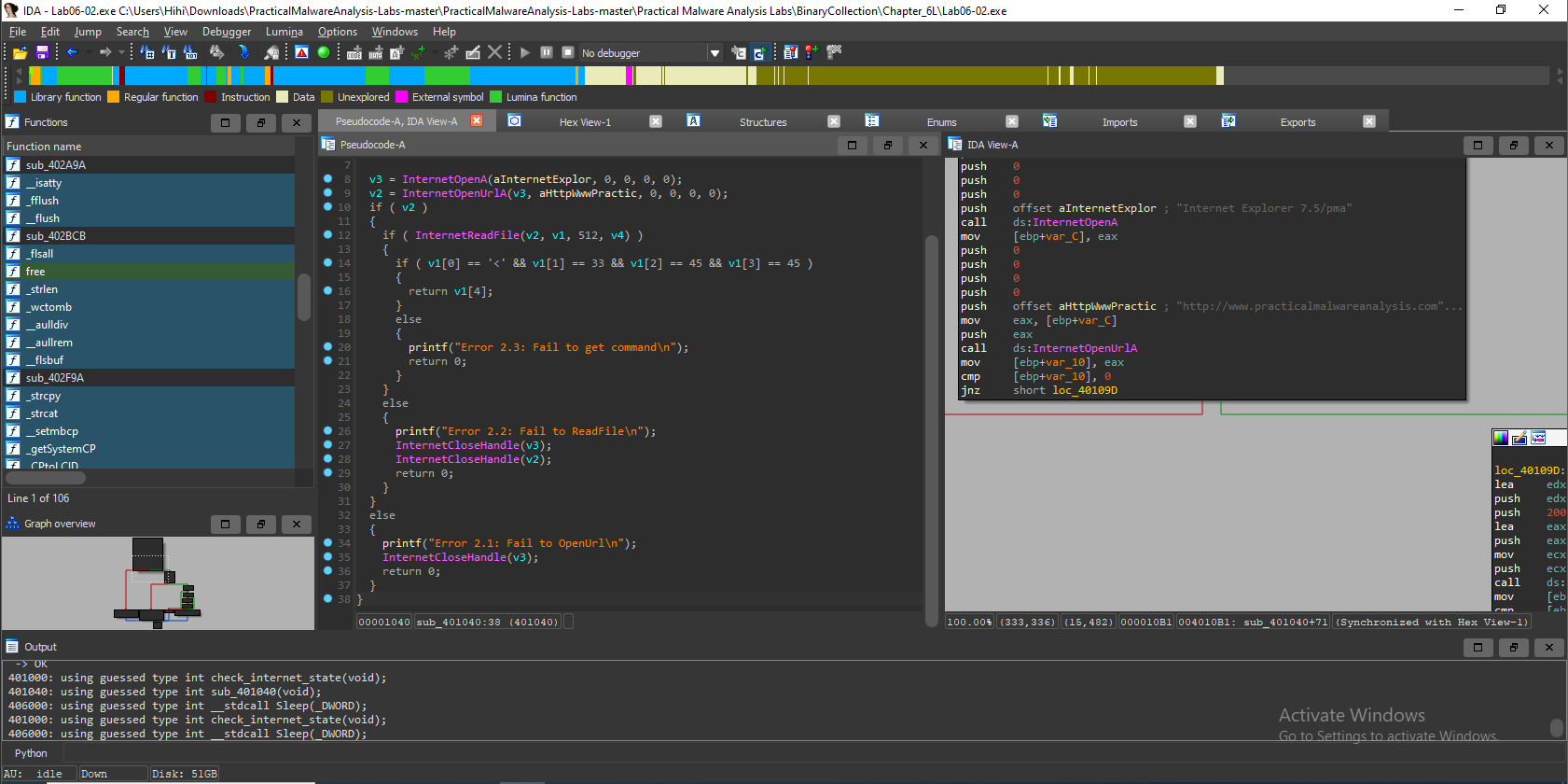Screen dimensions: 1568x784
Task: Click the red warning triangle toolbar icon
Action: click(301, 53)
